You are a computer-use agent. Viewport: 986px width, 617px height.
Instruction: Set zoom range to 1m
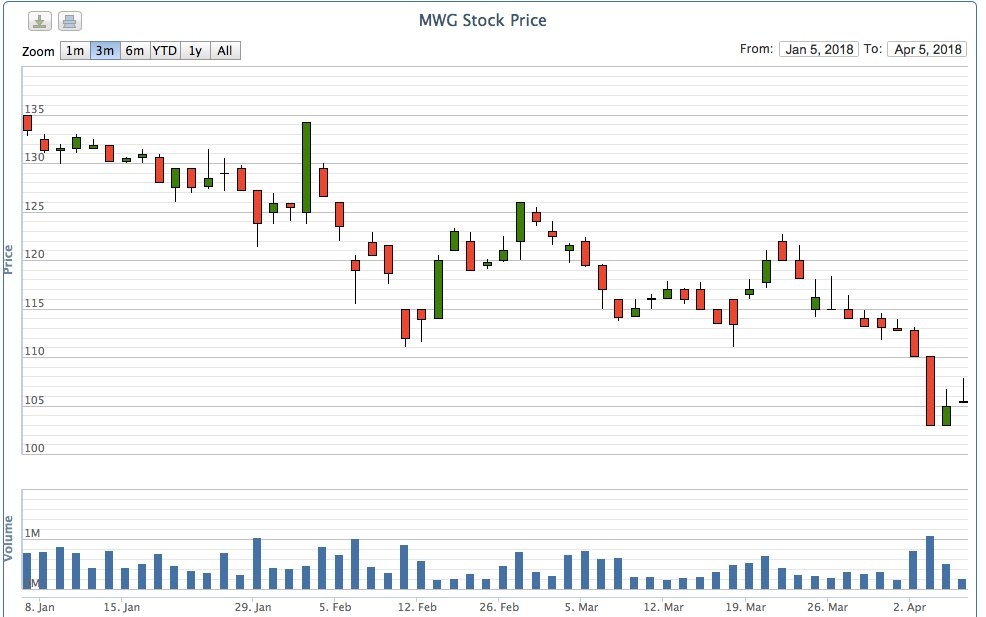tap(75, 50)
